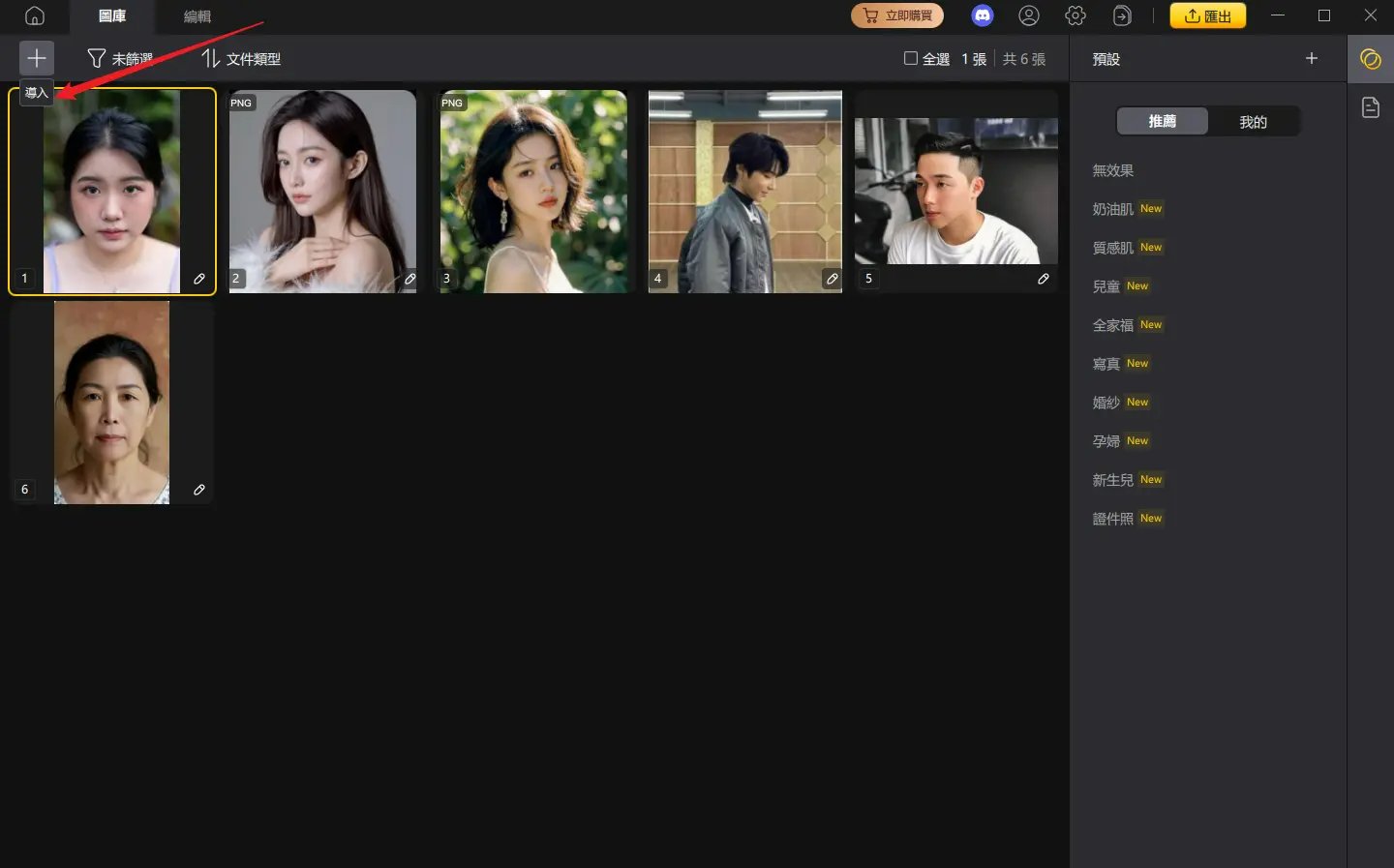Viewport: 1394px width, 868px height.
Task: Edit image 1 using its pencil icon
Action: click(199, 279)
